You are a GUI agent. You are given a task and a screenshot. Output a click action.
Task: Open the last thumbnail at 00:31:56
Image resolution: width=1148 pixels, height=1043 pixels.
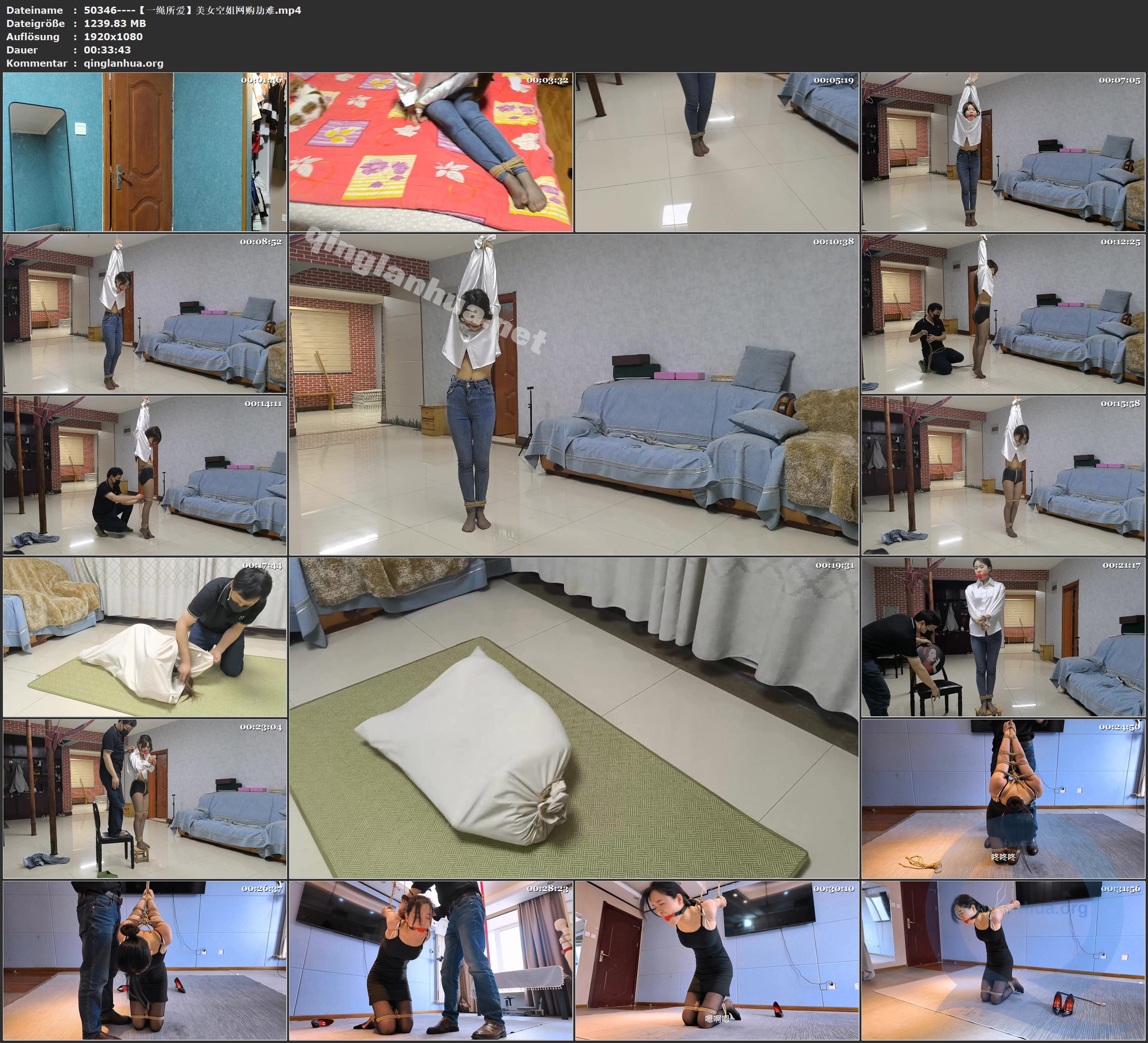pos(1003,960)
